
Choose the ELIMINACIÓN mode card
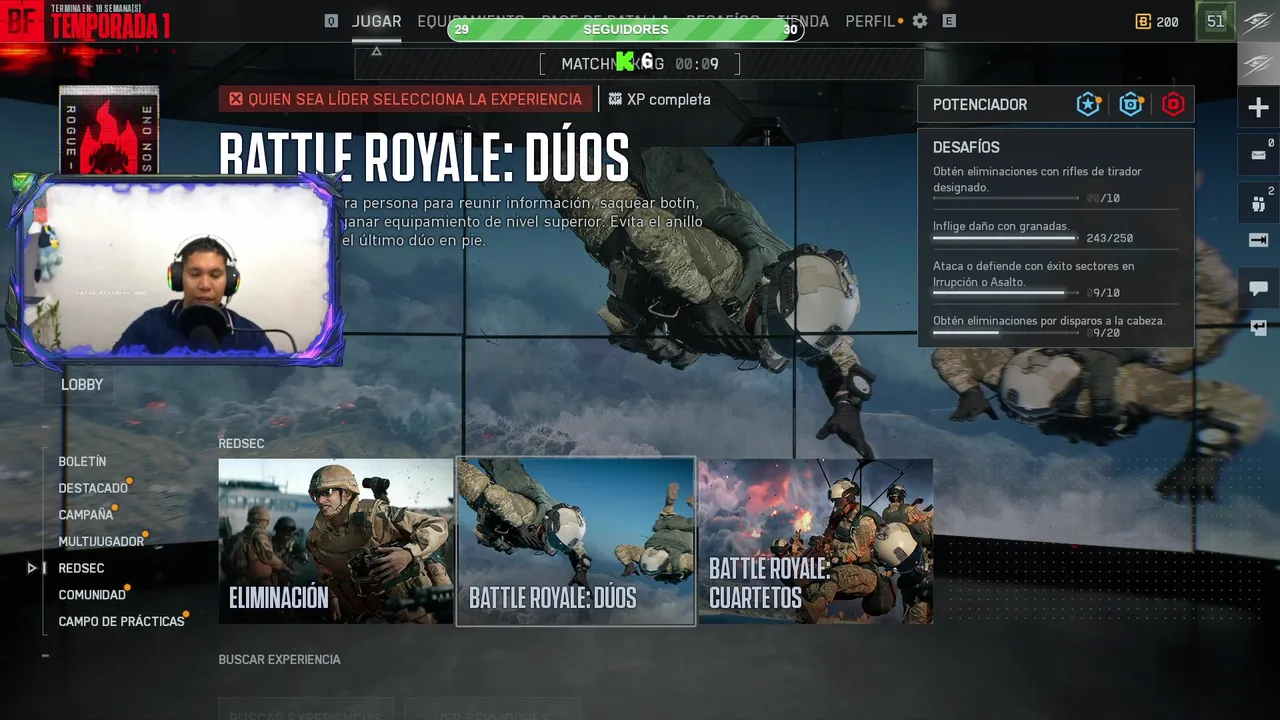coord(336,541)
